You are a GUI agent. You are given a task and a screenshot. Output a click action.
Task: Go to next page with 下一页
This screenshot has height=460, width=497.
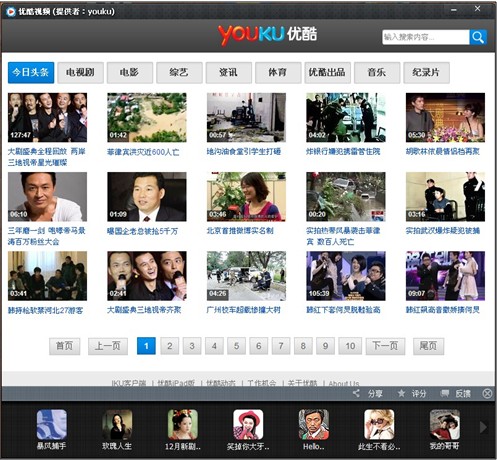tap(385, 346)
